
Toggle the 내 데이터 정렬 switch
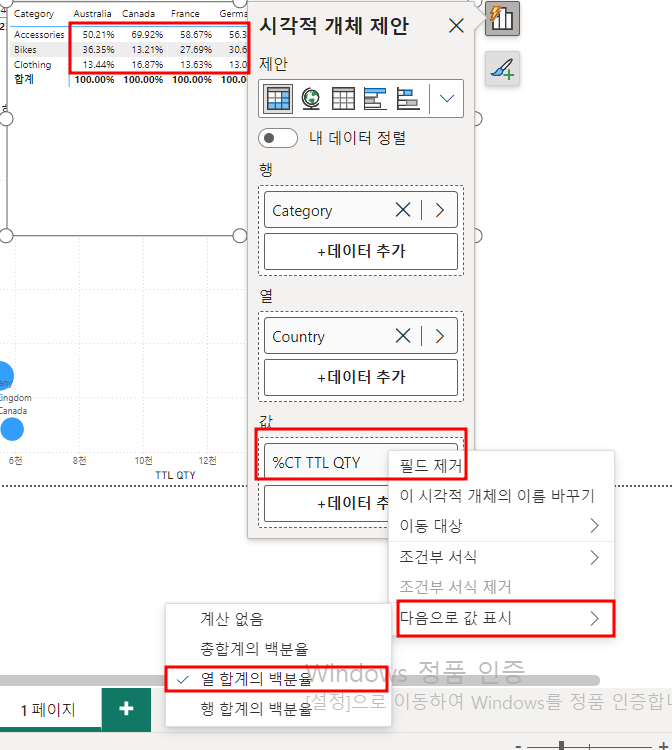tap(277, 138)
